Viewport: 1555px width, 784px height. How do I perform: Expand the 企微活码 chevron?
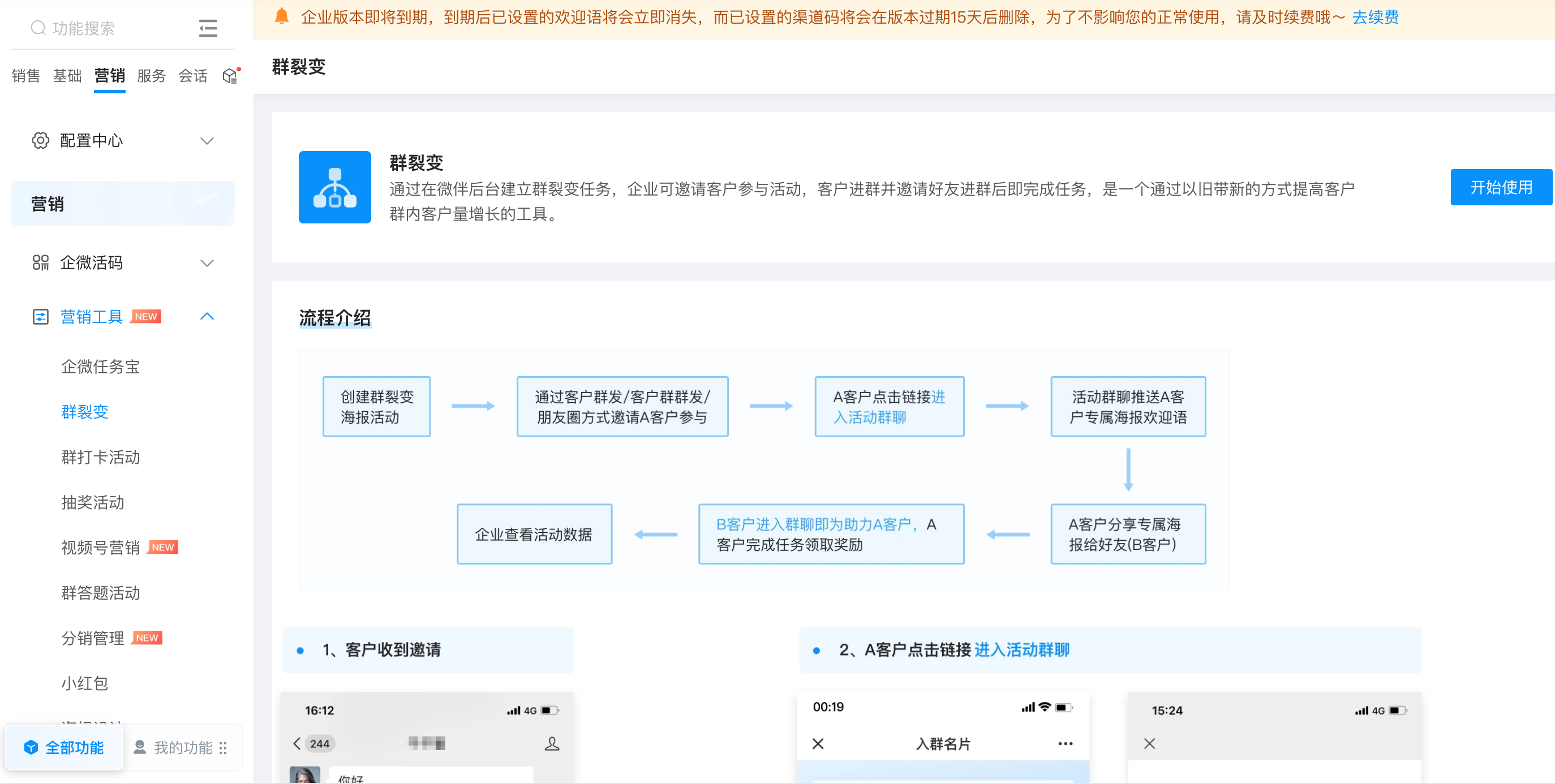point(207,262)
